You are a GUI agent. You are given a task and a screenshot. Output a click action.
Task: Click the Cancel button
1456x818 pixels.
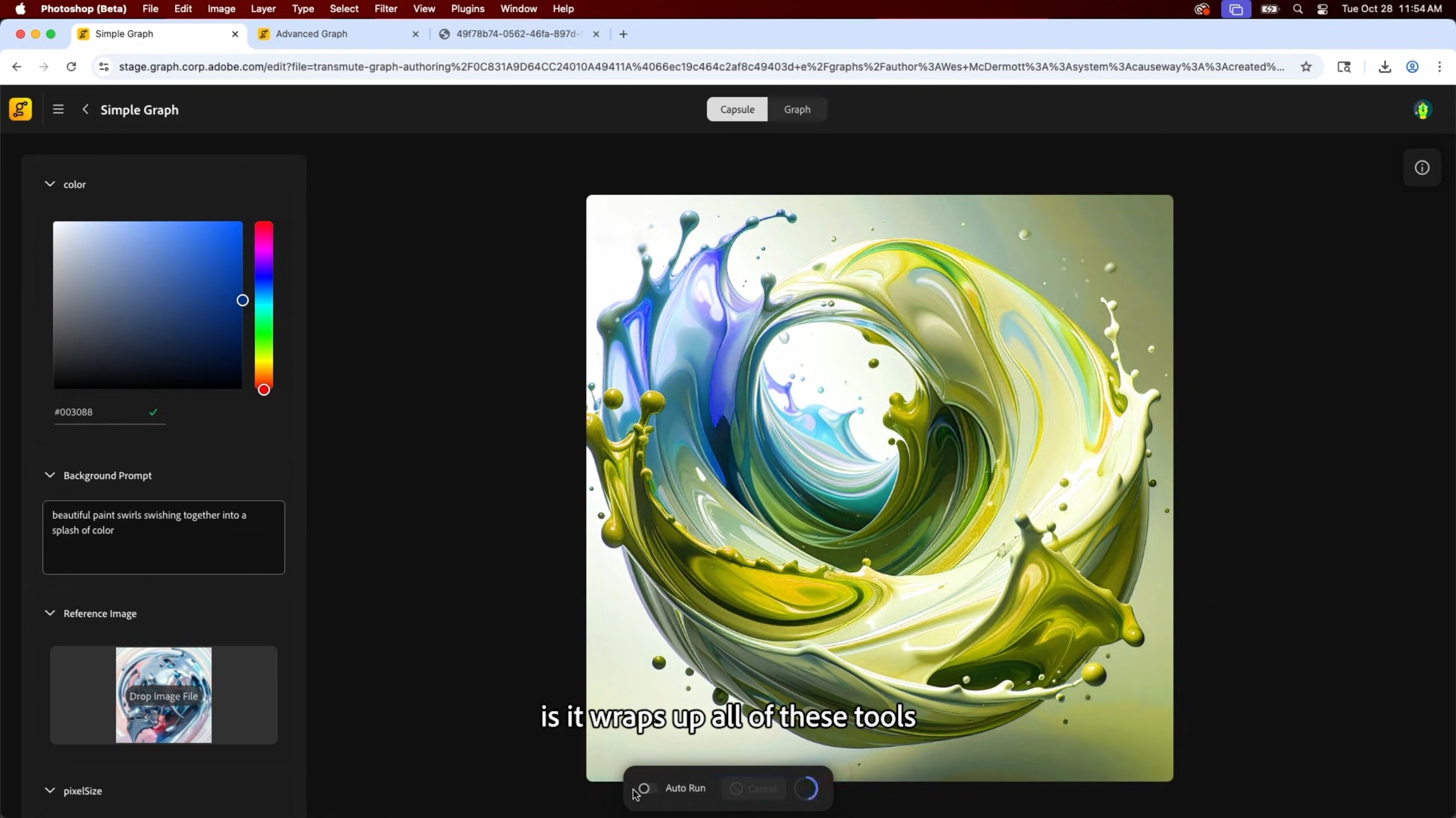tap(753, 788)
